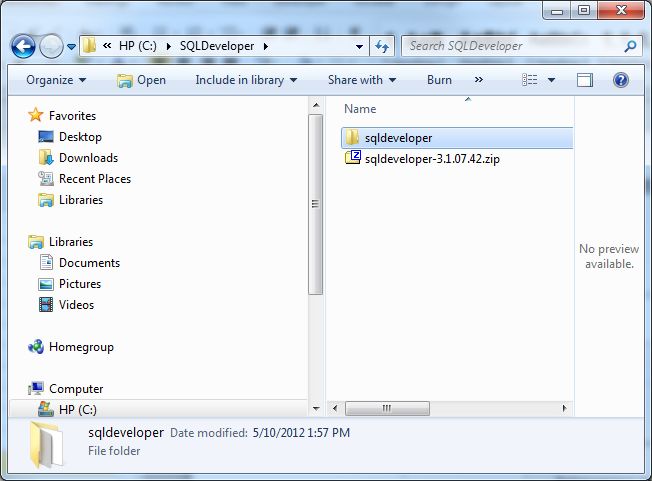This screenshot has height=481, width=652.
Task: Click the Desktop icon in Favorites
Action: [45, 137]
